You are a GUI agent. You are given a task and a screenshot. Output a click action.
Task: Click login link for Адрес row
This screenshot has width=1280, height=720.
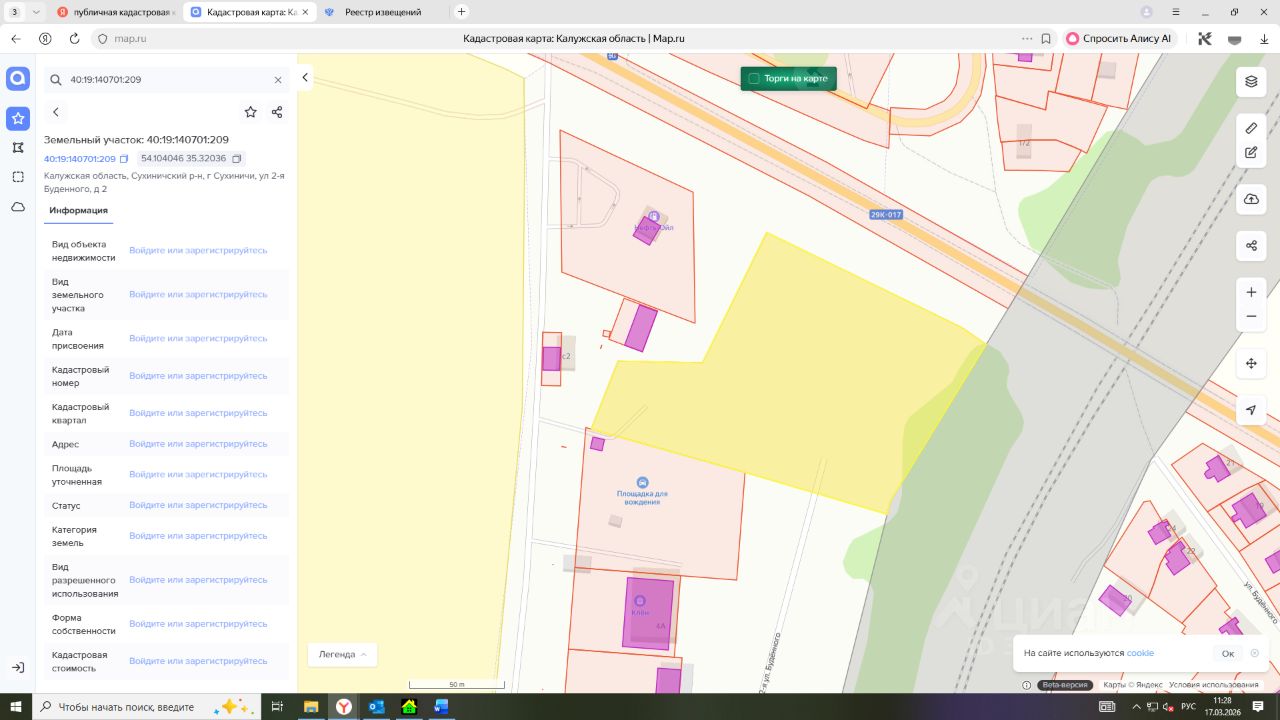click(198, 444)
